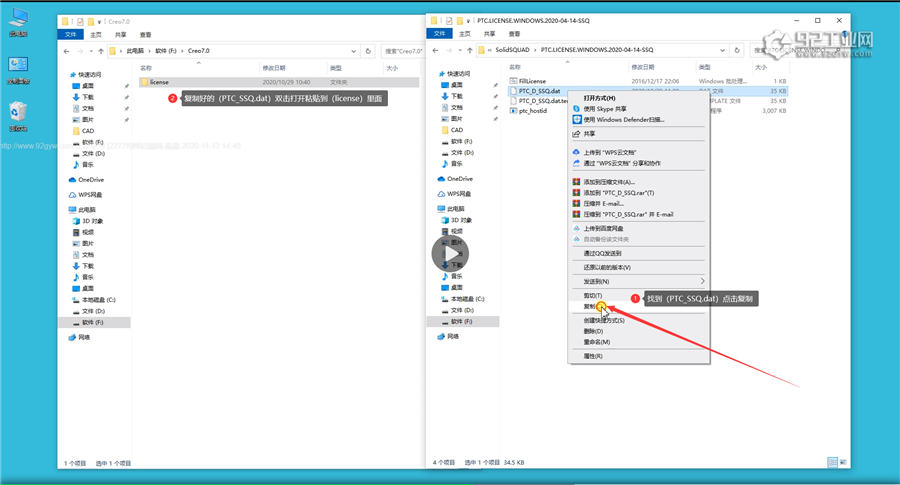Open CAD folder in Creo7.0 sidebar
Viewport: 900px width, 485px height.
(x=83, y=131)
